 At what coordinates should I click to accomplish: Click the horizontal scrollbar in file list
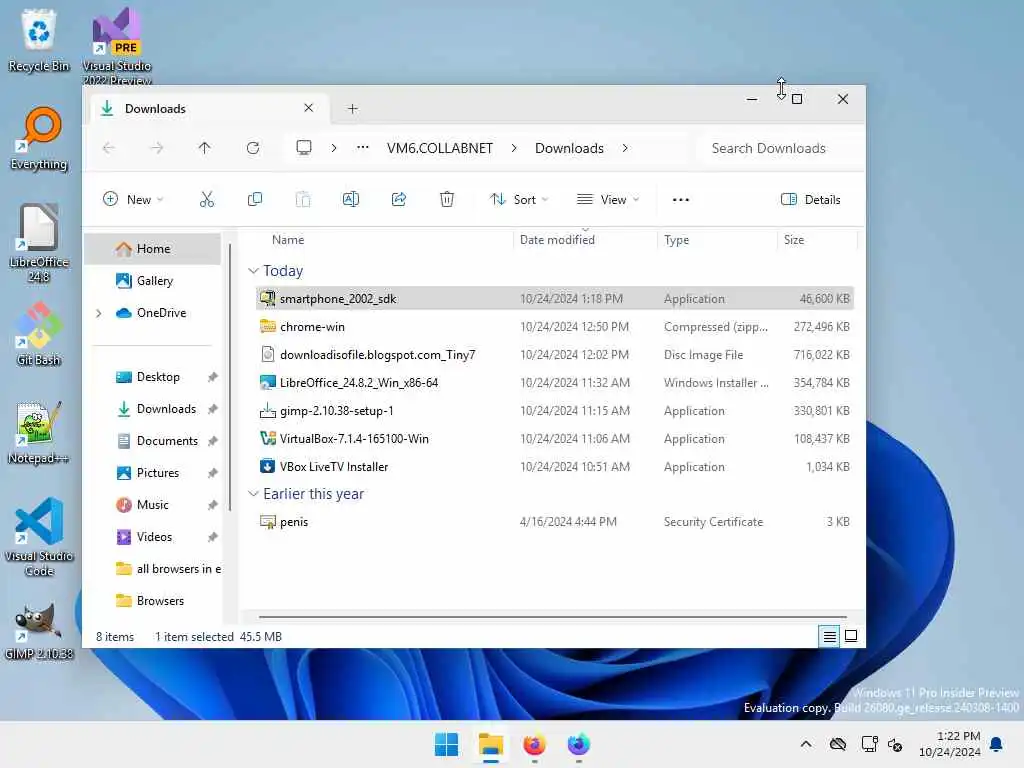(552, 616)
